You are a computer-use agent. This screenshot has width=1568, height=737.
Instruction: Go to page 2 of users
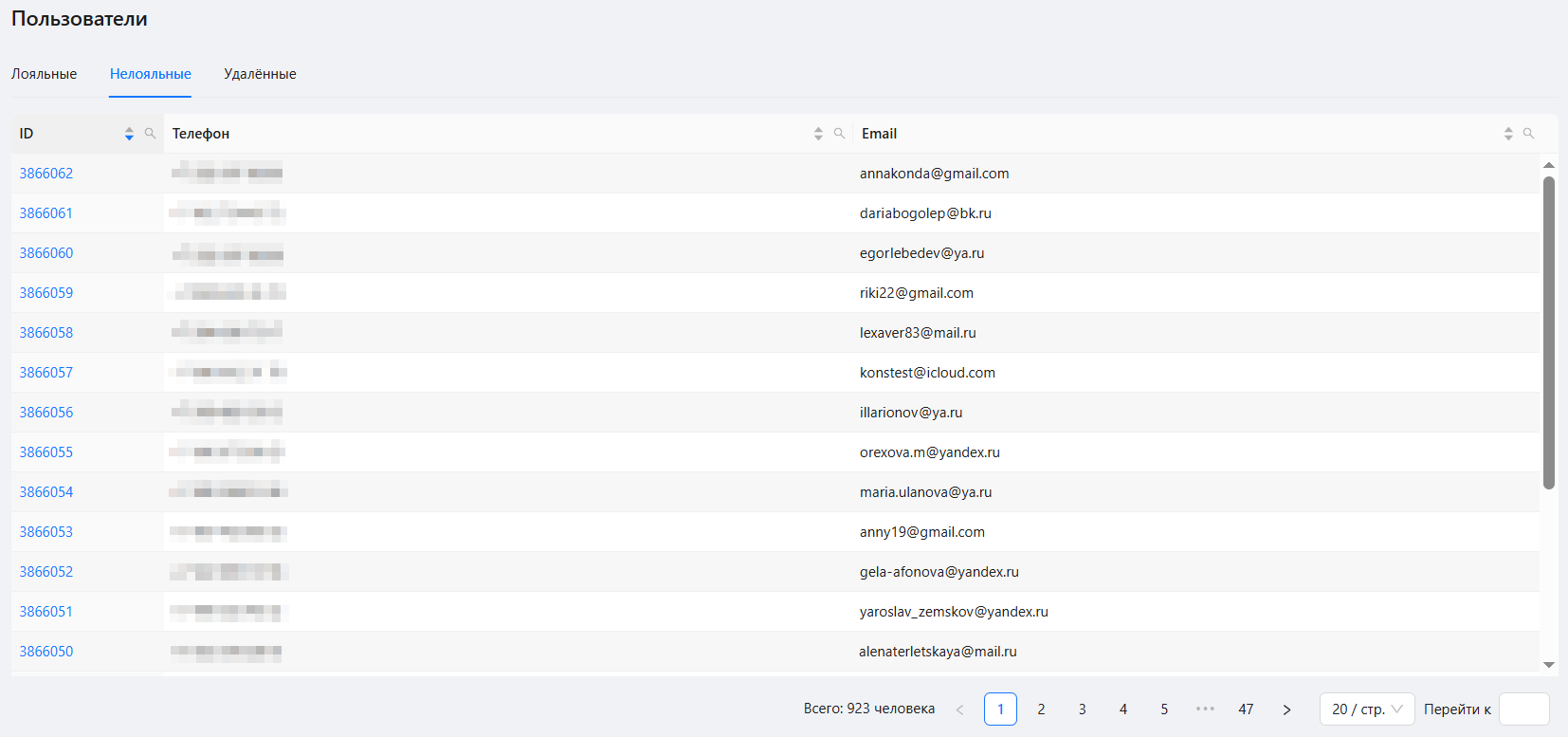pos(1041,709)
